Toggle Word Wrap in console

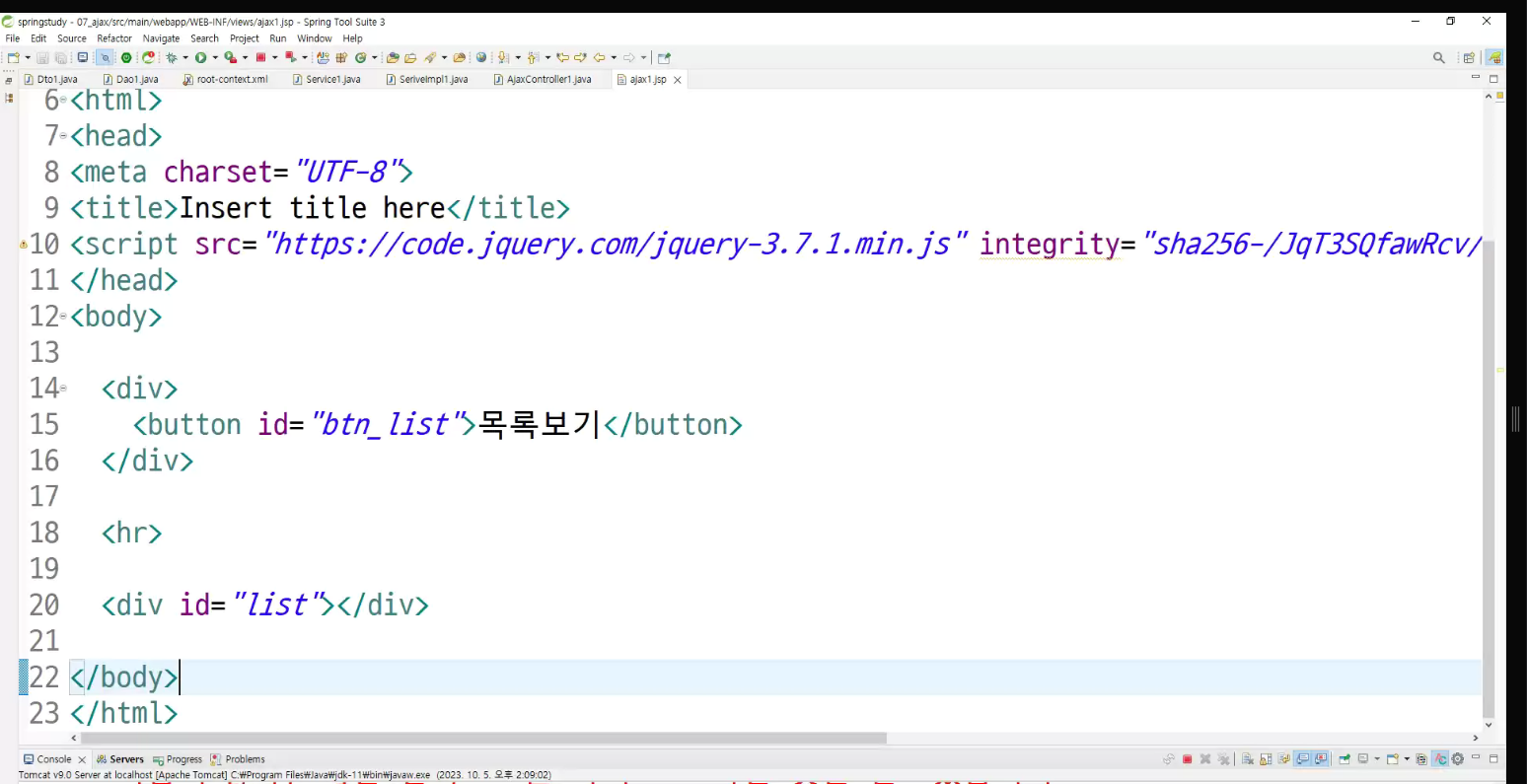tap(1283, 759)
